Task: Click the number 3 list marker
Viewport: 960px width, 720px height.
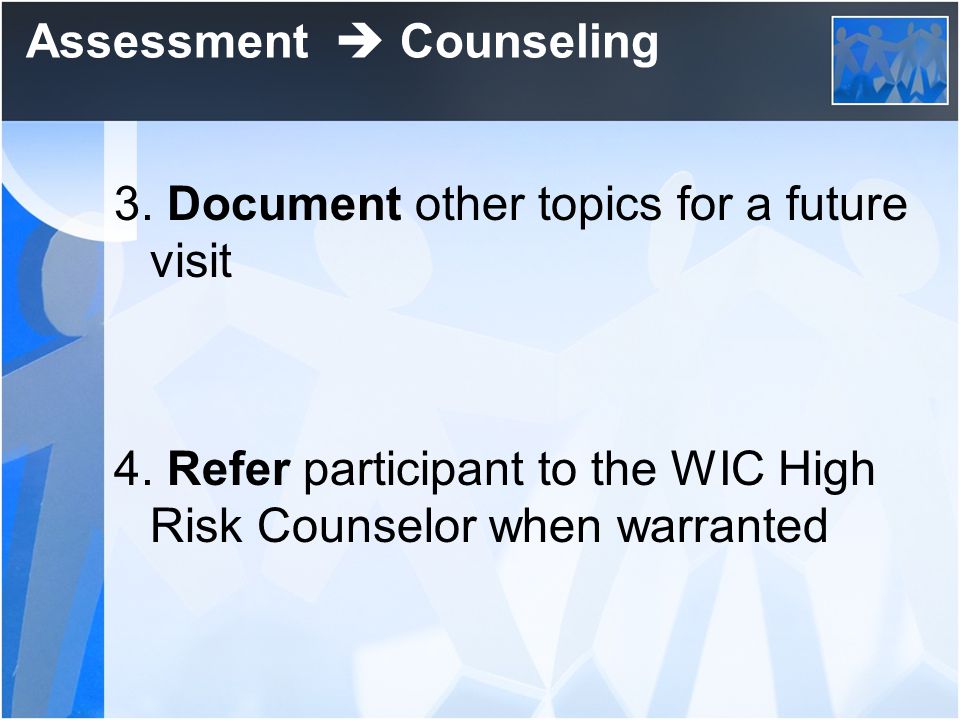Action: pos(133,204)
